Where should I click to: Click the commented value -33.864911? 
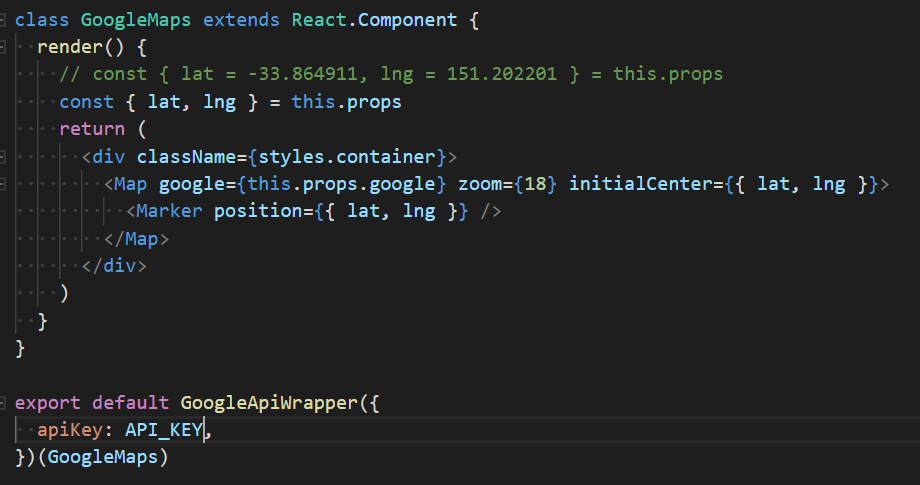pyautogui.click(x=303, y=74)
